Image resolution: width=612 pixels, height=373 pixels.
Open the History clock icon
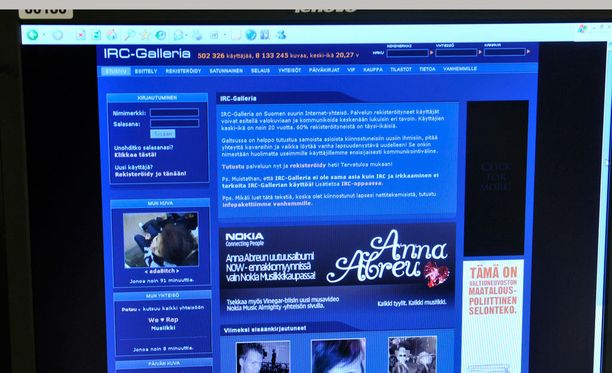click(160, 35)
